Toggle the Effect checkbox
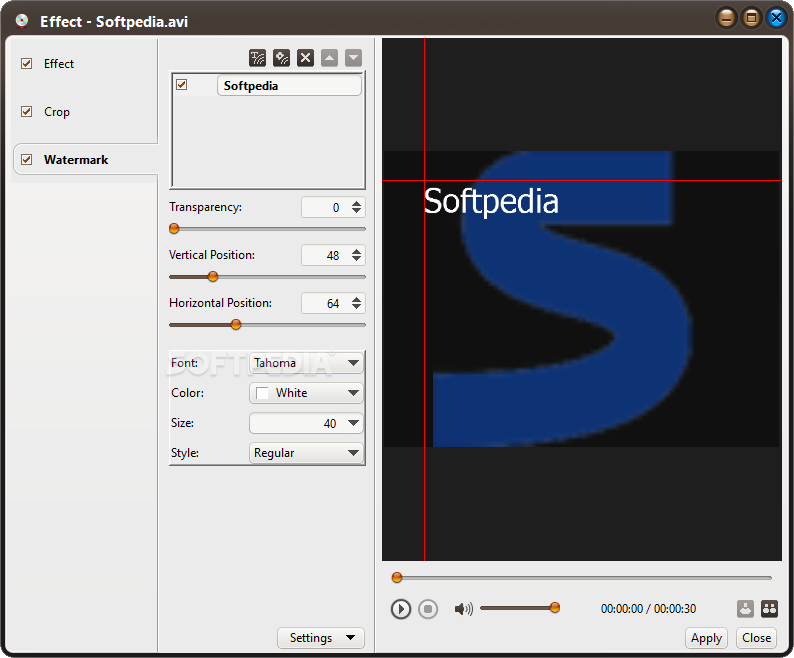Screen dimensions: 794x658 coord(26,63)
